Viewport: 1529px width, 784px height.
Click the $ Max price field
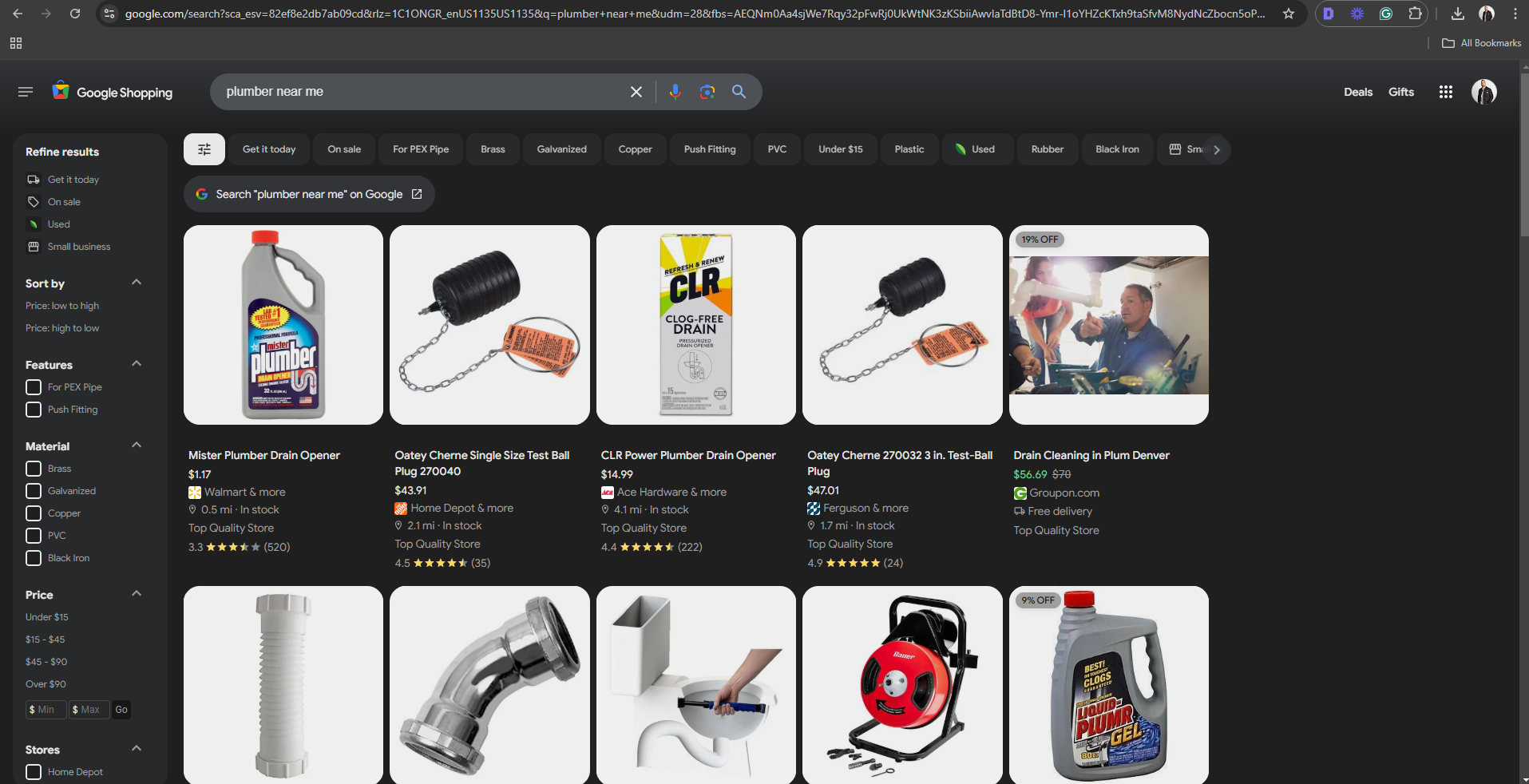click(x=89, y=710)
